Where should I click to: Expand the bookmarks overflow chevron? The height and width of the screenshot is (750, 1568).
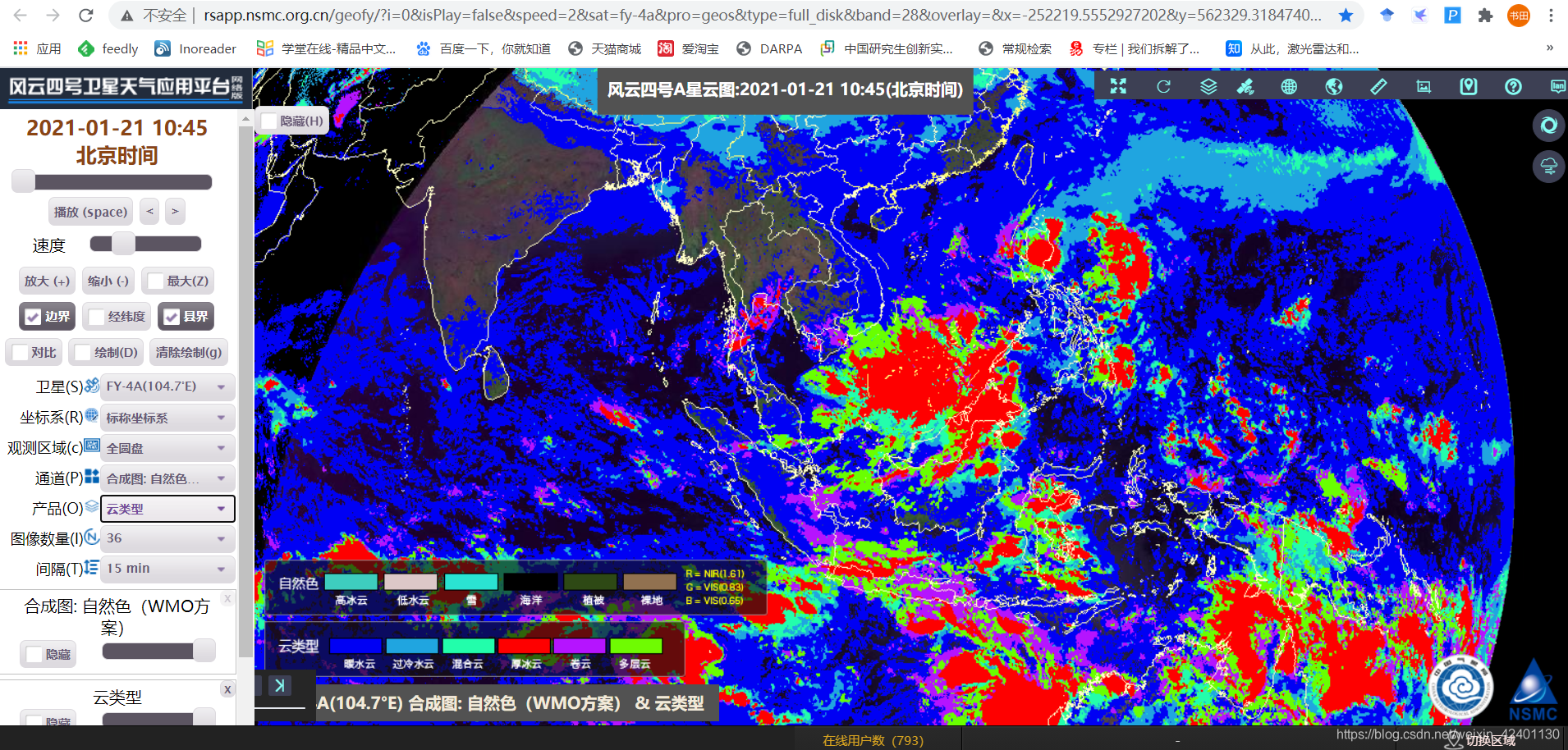(x=1550, y=48)
